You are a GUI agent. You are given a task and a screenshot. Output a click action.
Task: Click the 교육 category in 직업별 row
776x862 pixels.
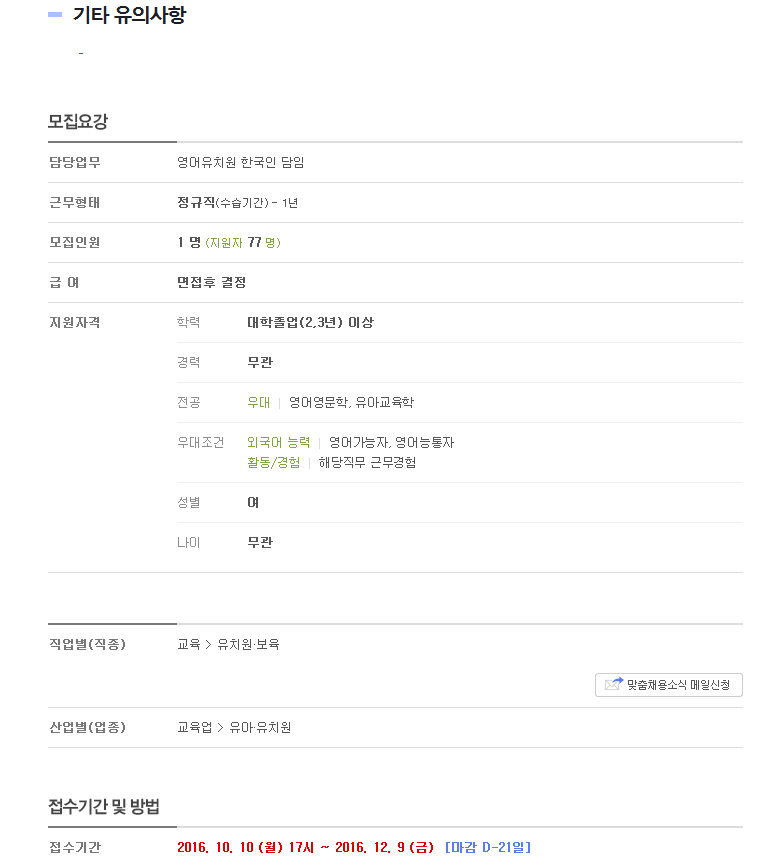click(x=189, y=644)
